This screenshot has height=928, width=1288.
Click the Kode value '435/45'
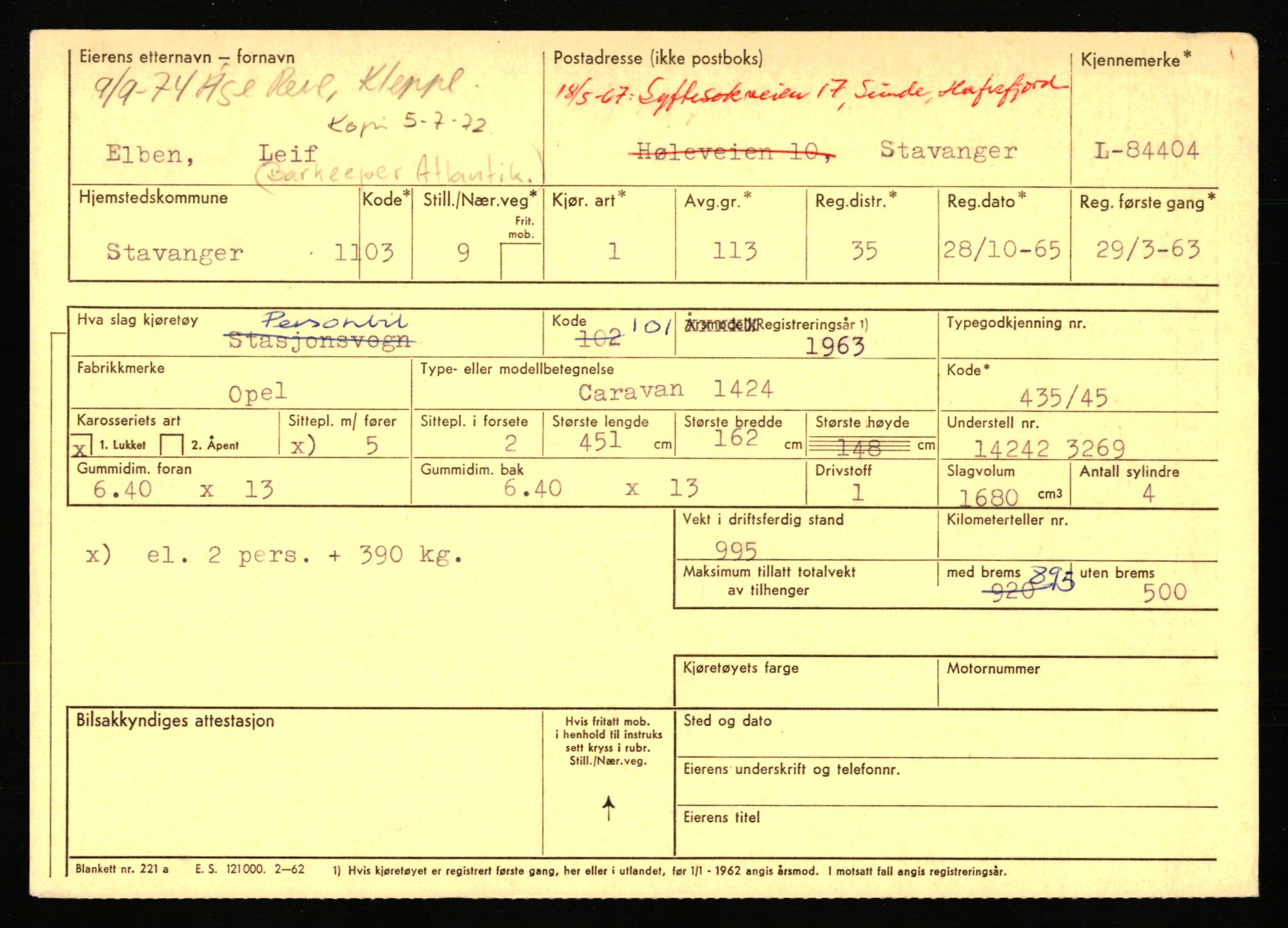[x=1063, y=398]
